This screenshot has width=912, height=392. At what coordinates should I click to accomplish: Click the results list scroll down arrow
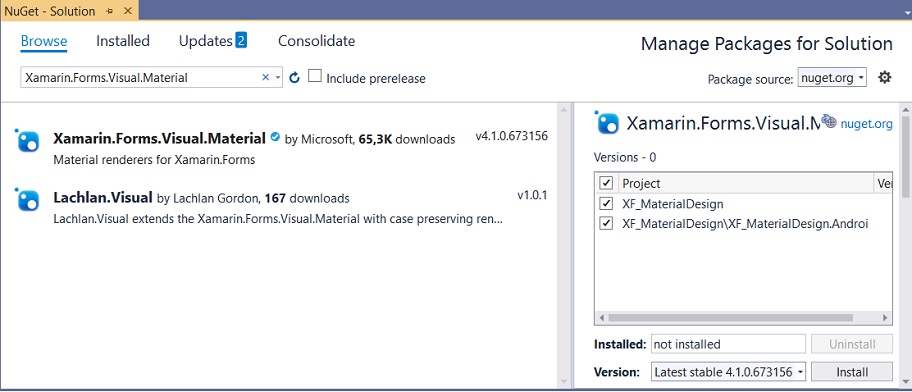tap(563, 382)
